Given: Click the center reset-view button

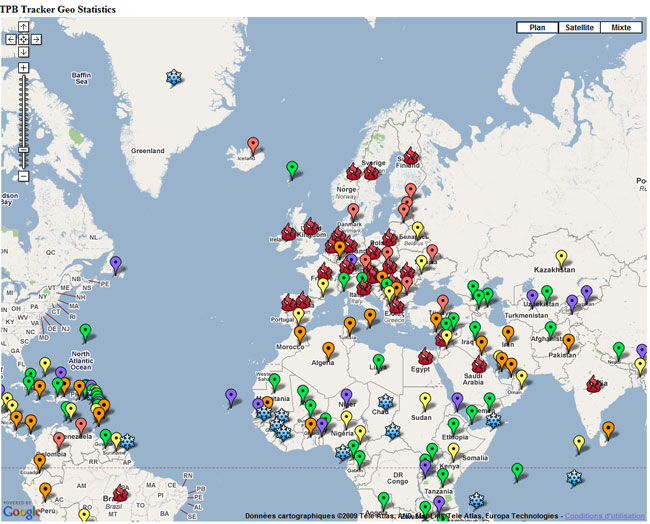Looking at the screenshot, I should (x=23, y=40).
